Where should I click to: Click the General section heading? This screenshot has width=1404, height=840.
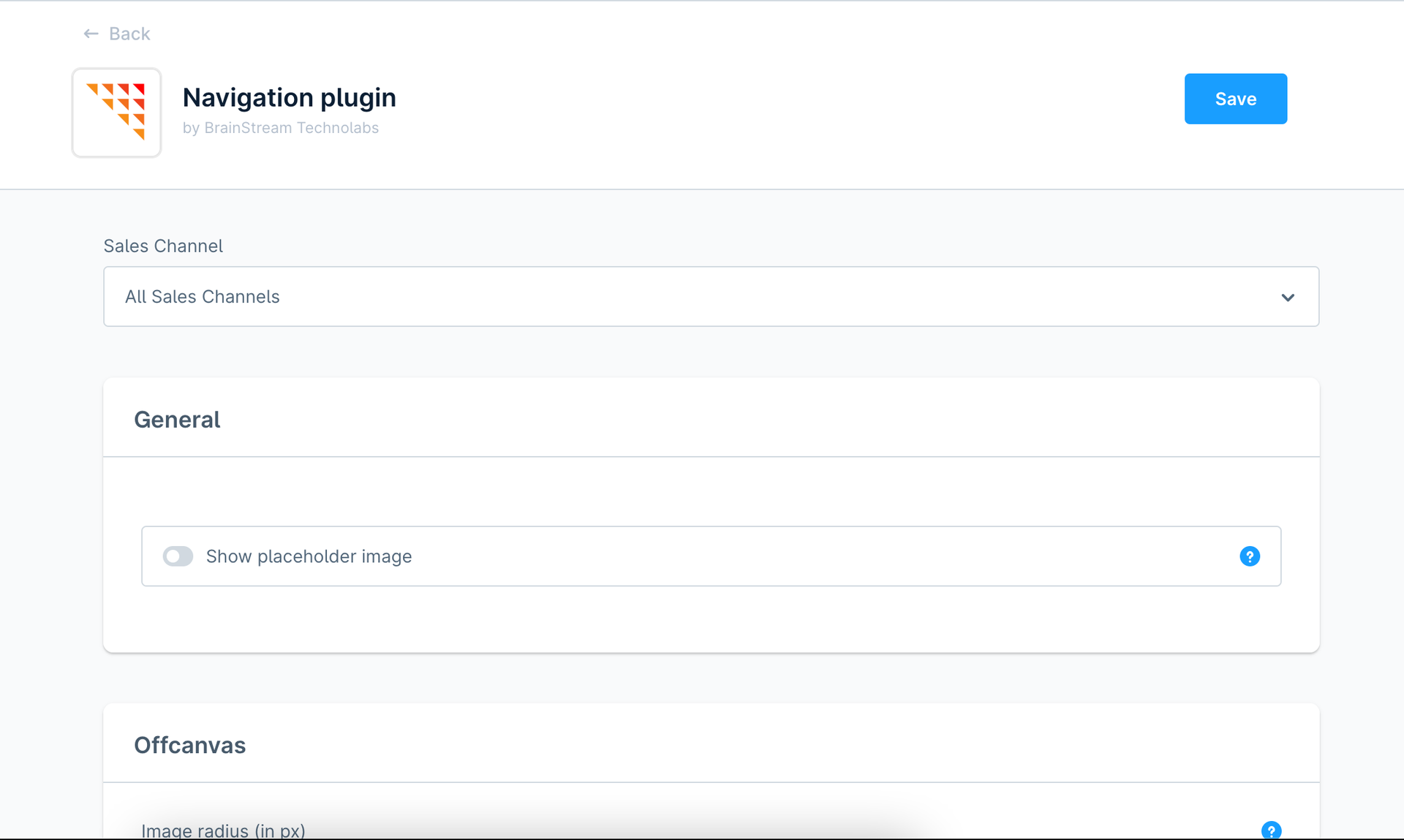click(x=177, y=420)
